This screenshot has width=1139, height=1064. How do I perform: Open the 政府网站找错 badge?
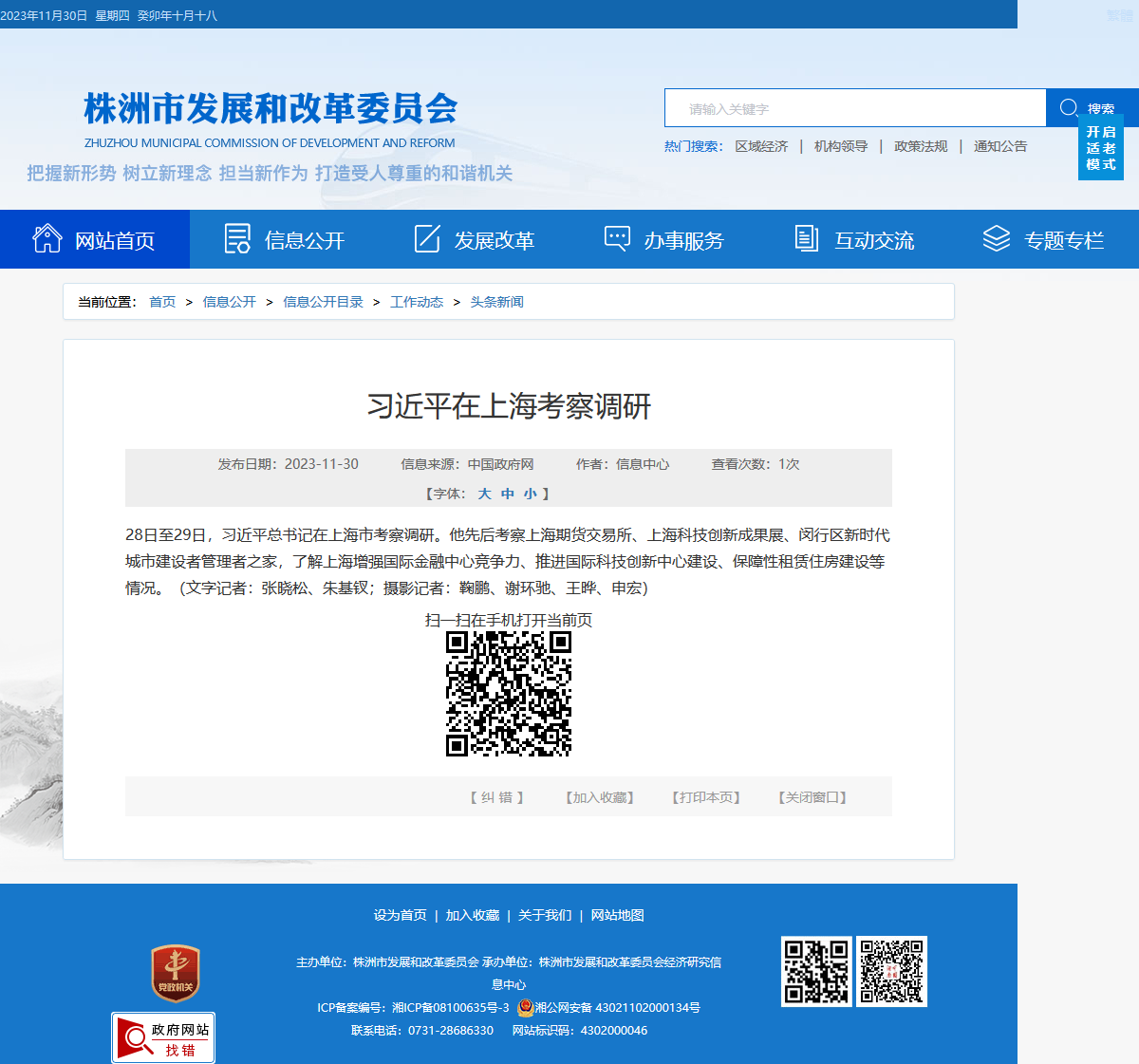(163, 1038)
